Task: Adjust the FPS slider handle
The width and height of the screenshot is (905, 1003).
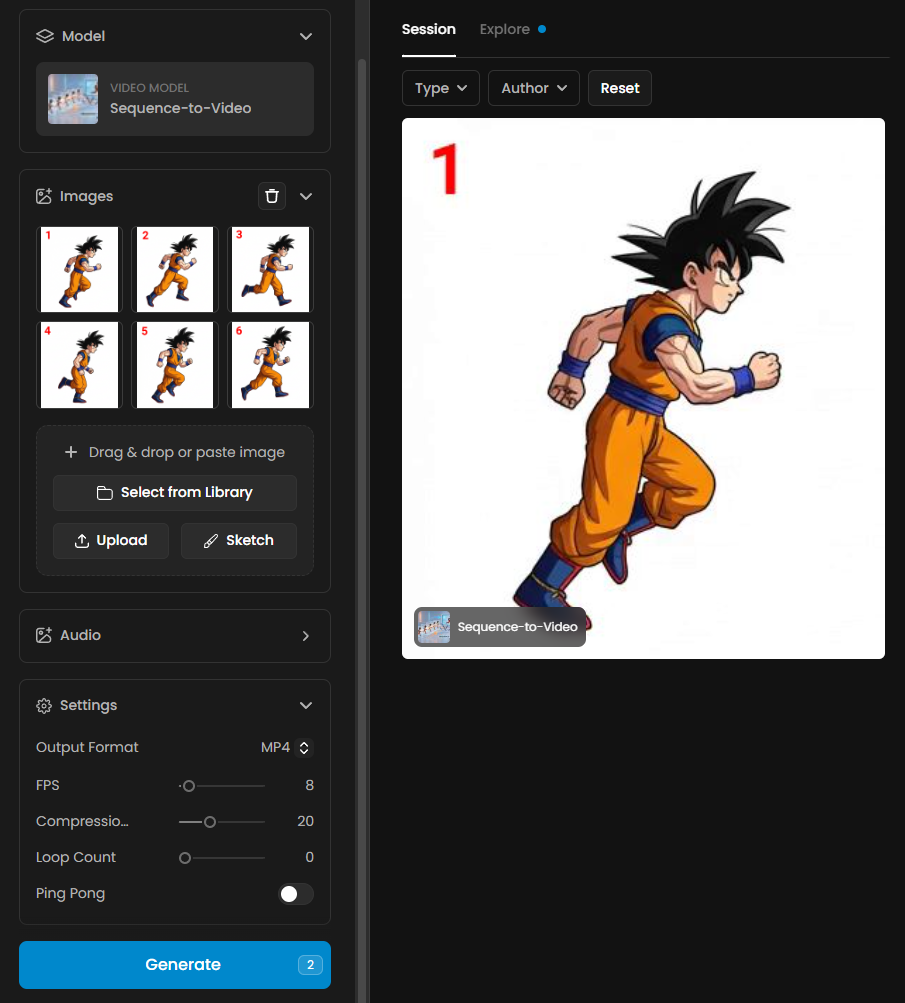Action: (189, 786)
